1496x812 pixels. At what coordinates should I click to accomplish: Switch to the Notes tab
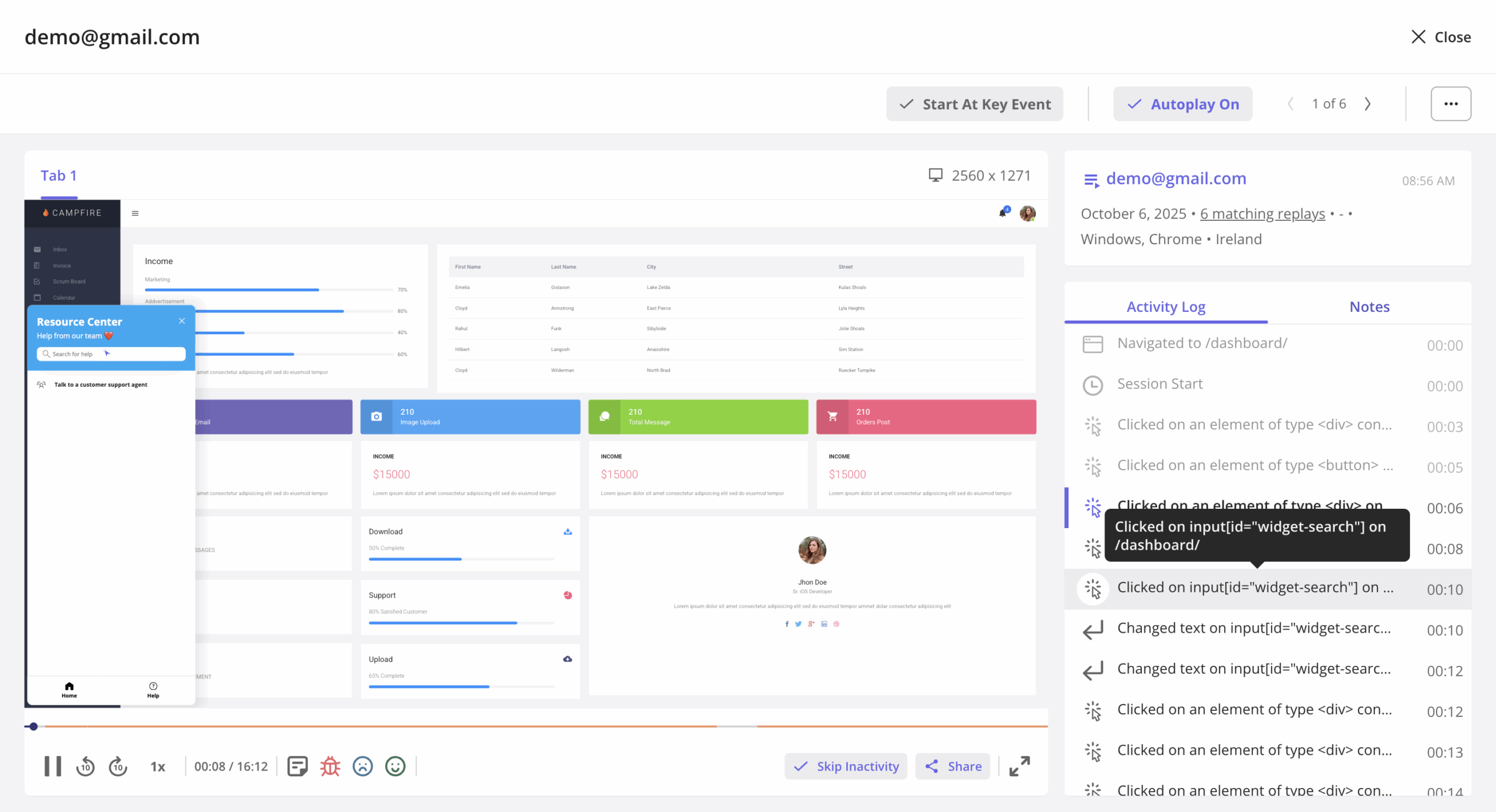click(x=1369, y=306)
